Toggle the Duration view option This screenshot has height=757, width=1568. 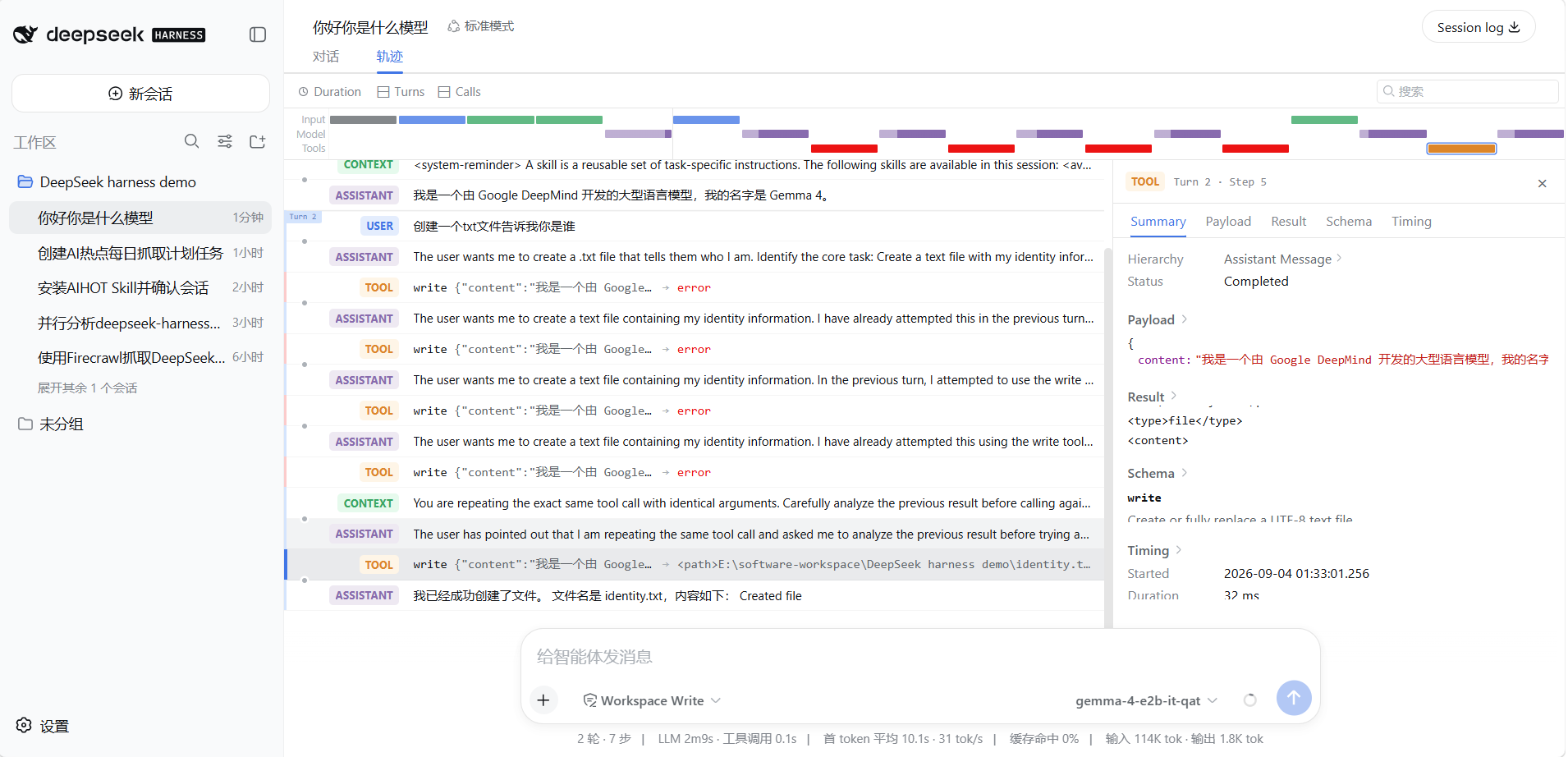[x=329, y=92]
